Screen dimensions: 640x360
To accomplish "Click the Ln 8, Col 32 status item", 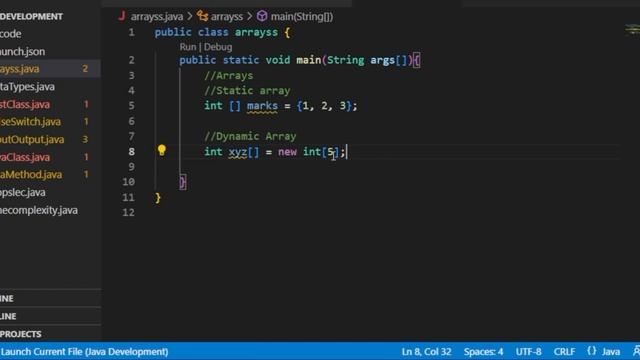I will [x=427, y=351].
